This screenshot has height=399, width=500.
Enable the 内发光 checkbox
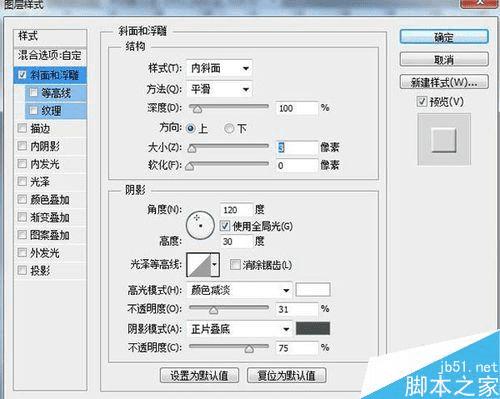22,163
